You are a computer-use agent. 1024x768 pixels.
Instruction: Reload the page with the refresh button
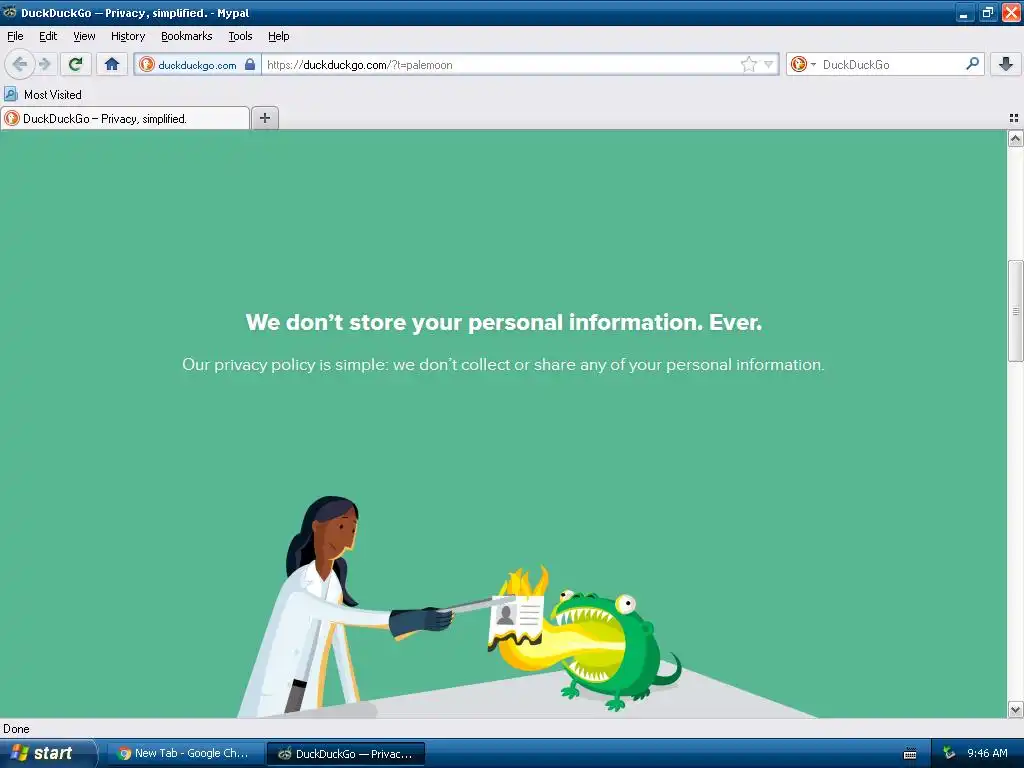[76, 64]
